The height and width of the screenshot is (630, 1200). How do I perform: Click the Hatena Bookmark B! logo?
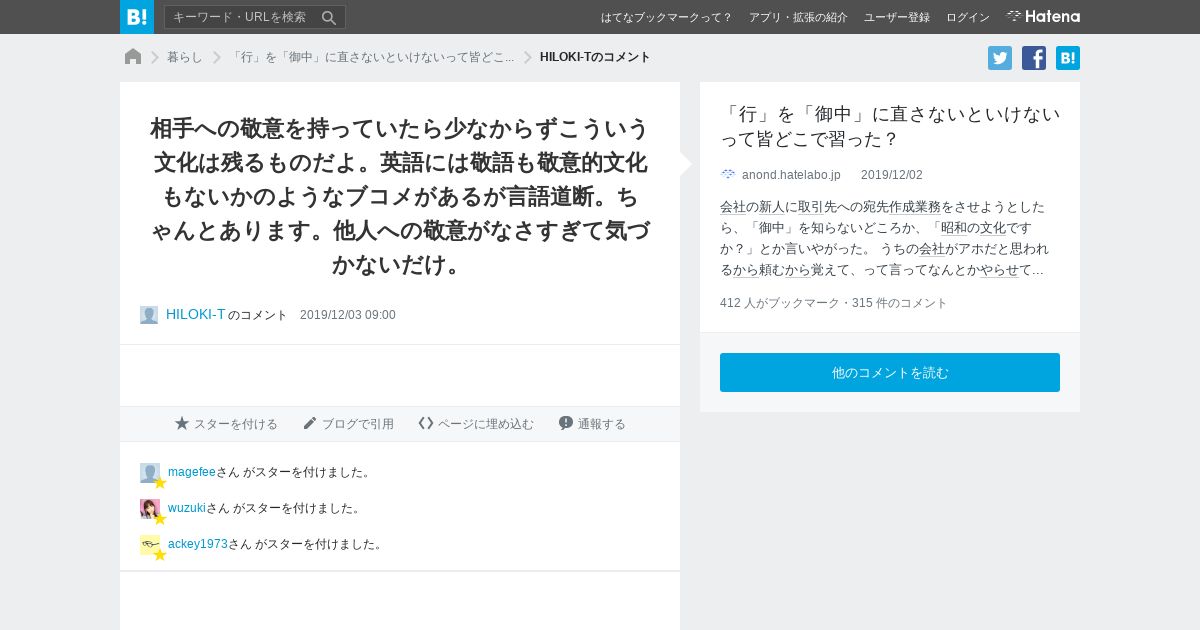137,17
